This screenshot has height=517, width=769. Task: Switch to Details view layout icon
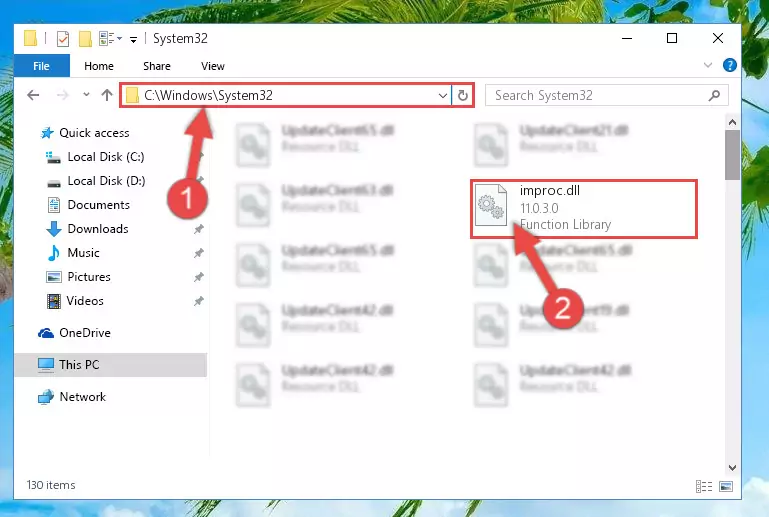click(x=704, y=486)
